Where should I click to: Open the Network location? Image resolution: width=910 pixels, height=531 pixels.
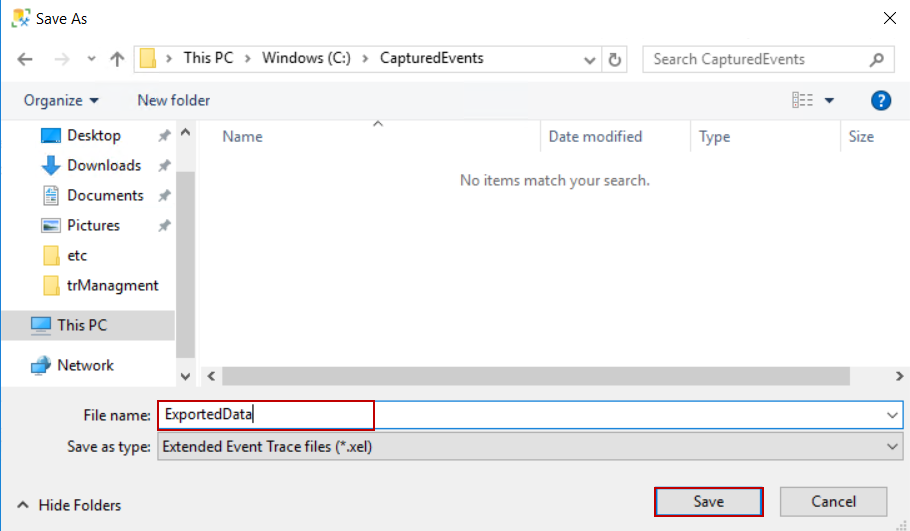point(85,365)
